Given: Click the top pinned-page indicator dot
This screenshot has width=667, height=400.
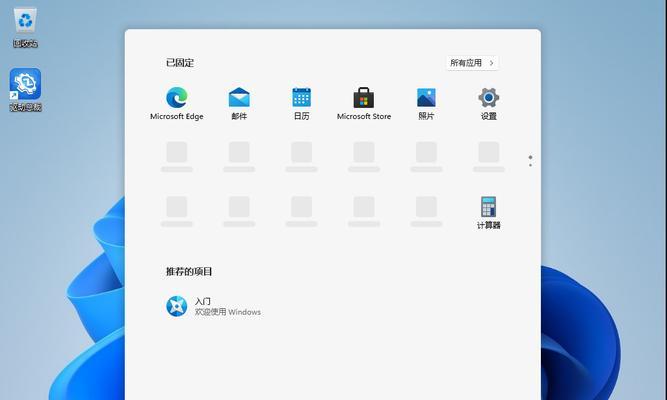Looking at the screenshot, I should 530,157.
